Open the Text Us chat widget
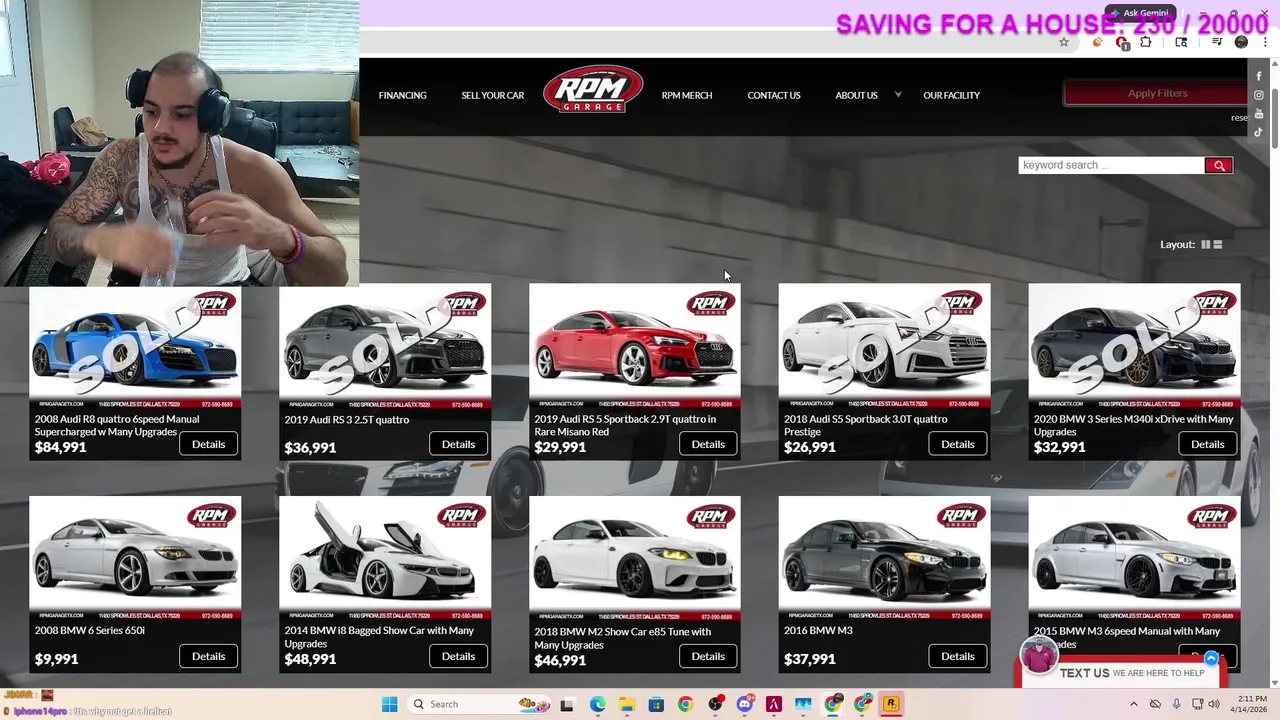 pos(1120,673)
